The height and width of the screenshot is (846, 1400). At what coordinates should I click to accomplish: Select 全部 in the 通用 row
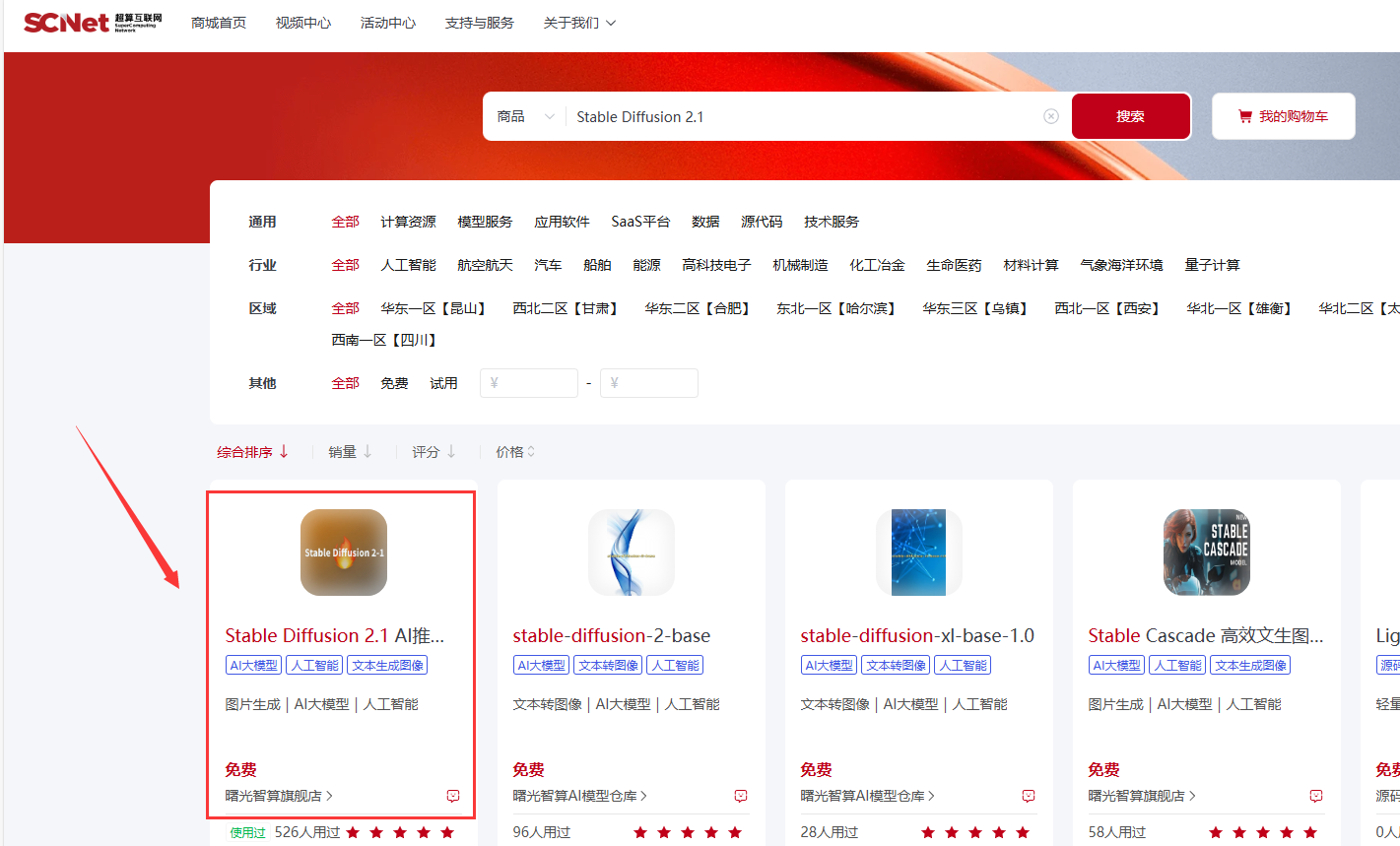[x=345, y=222]
